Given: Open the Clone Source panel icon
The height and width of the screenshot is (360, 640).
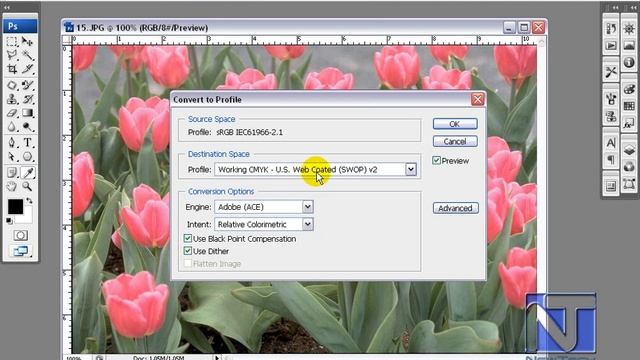Looking at the screenshot, I should tap(611, 116).
